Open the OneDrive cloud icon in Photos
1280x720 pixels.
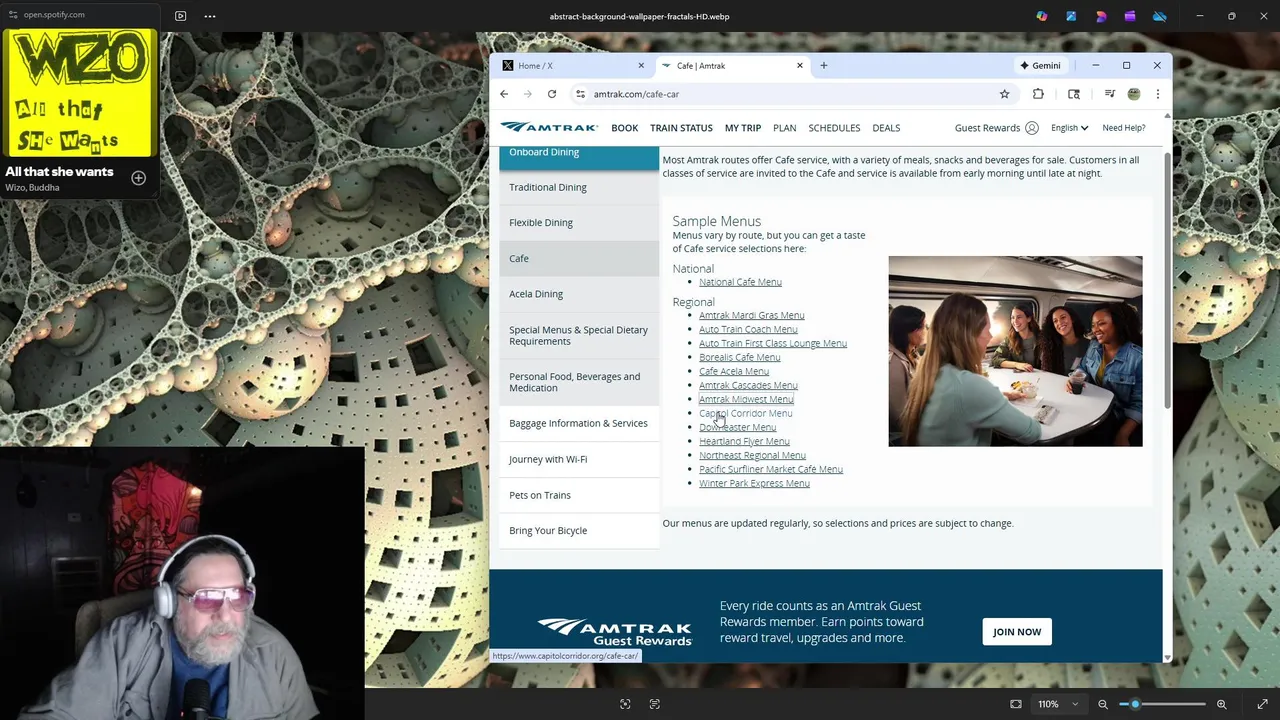coord(1160,16)
